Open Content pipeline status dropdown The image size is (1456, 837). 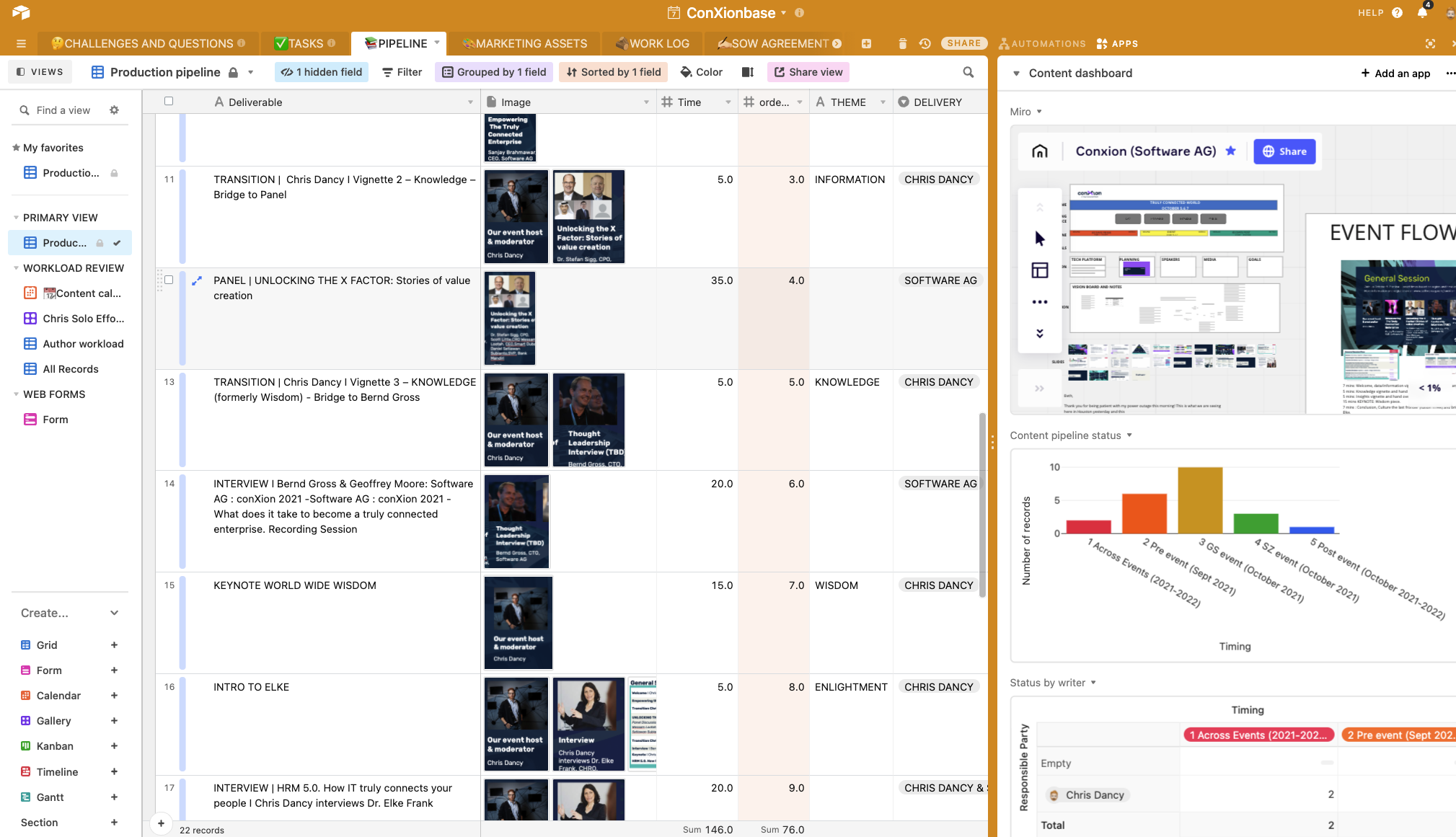(1129, 435)
